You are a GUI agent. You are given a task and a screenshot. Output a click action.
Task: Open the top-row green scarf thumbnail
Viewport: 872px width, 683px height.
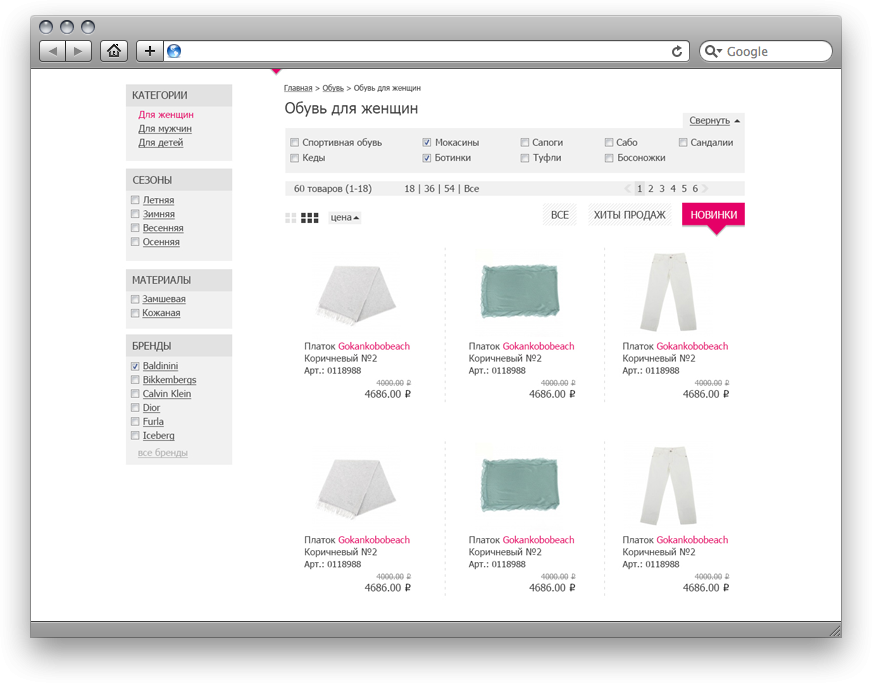tap(520, 291)
